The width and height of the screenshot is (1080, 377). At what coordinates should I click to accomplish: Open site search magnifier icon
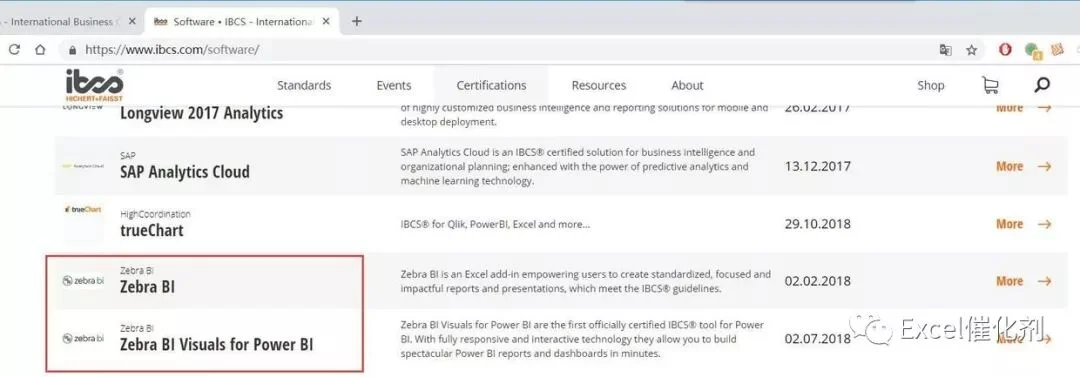pyautogui.click(x=1042, y=85)
